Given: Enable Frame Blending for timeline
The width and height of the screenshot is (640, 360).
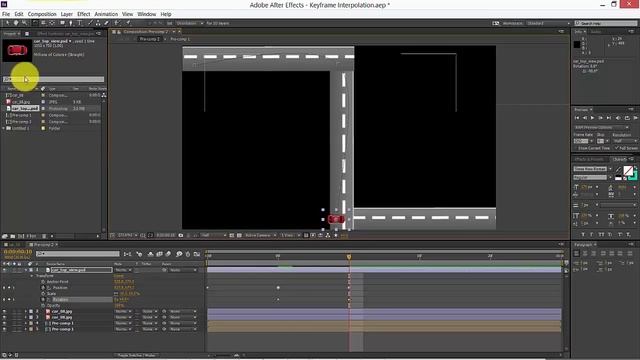Looking at the screenshot, I should [159, 254].
